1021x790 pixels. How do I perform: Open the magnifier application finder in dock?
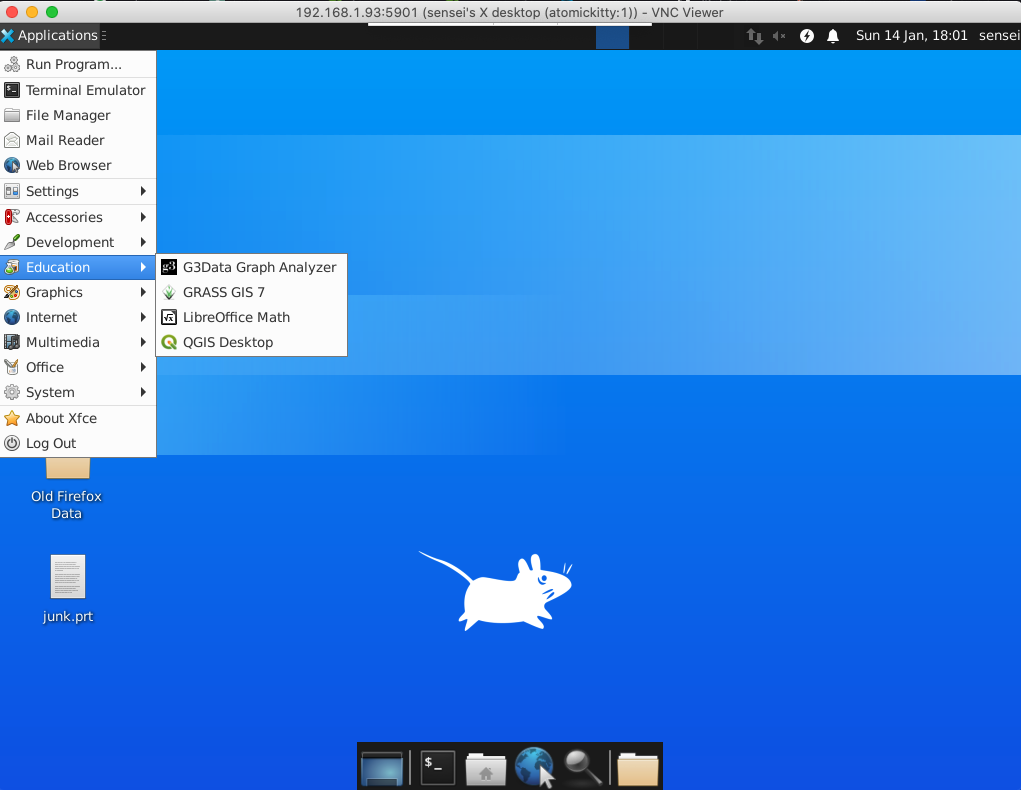pos(582,767)
